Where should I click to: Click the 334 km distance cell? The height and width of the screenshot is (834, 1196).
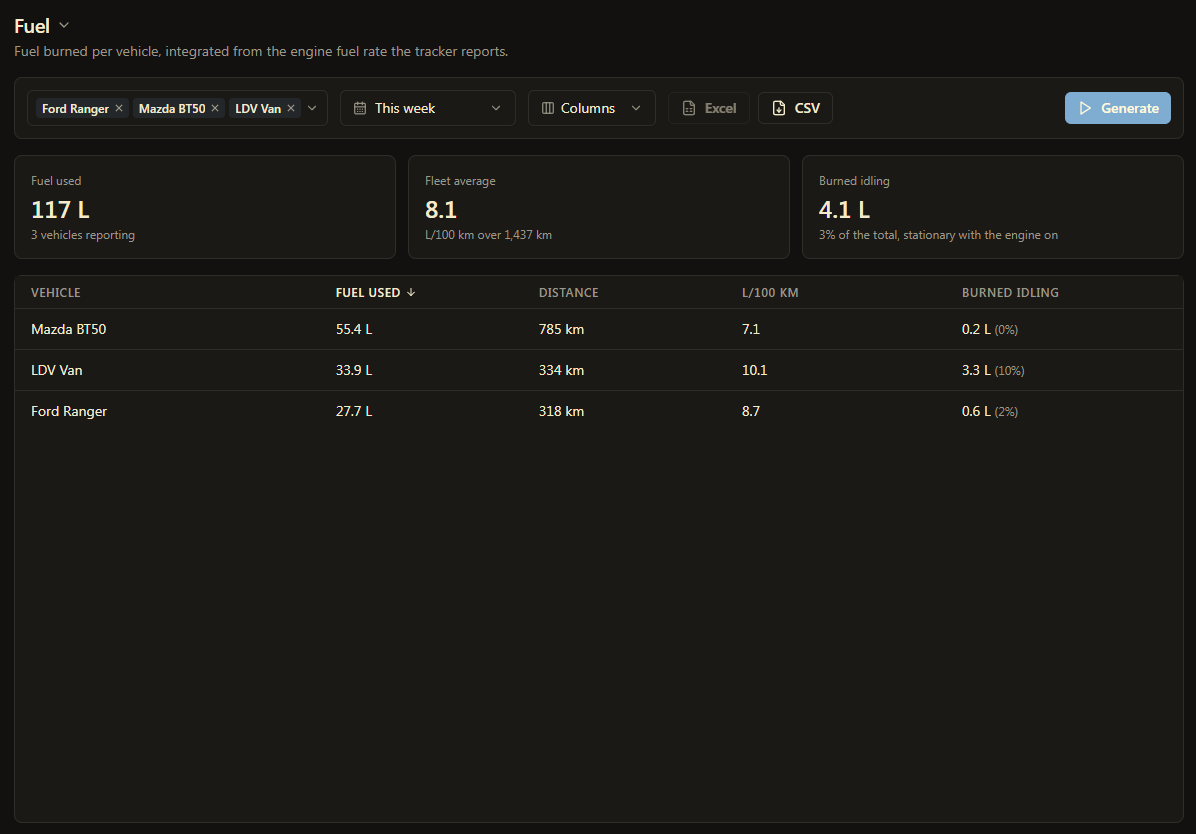coord(561,371)
